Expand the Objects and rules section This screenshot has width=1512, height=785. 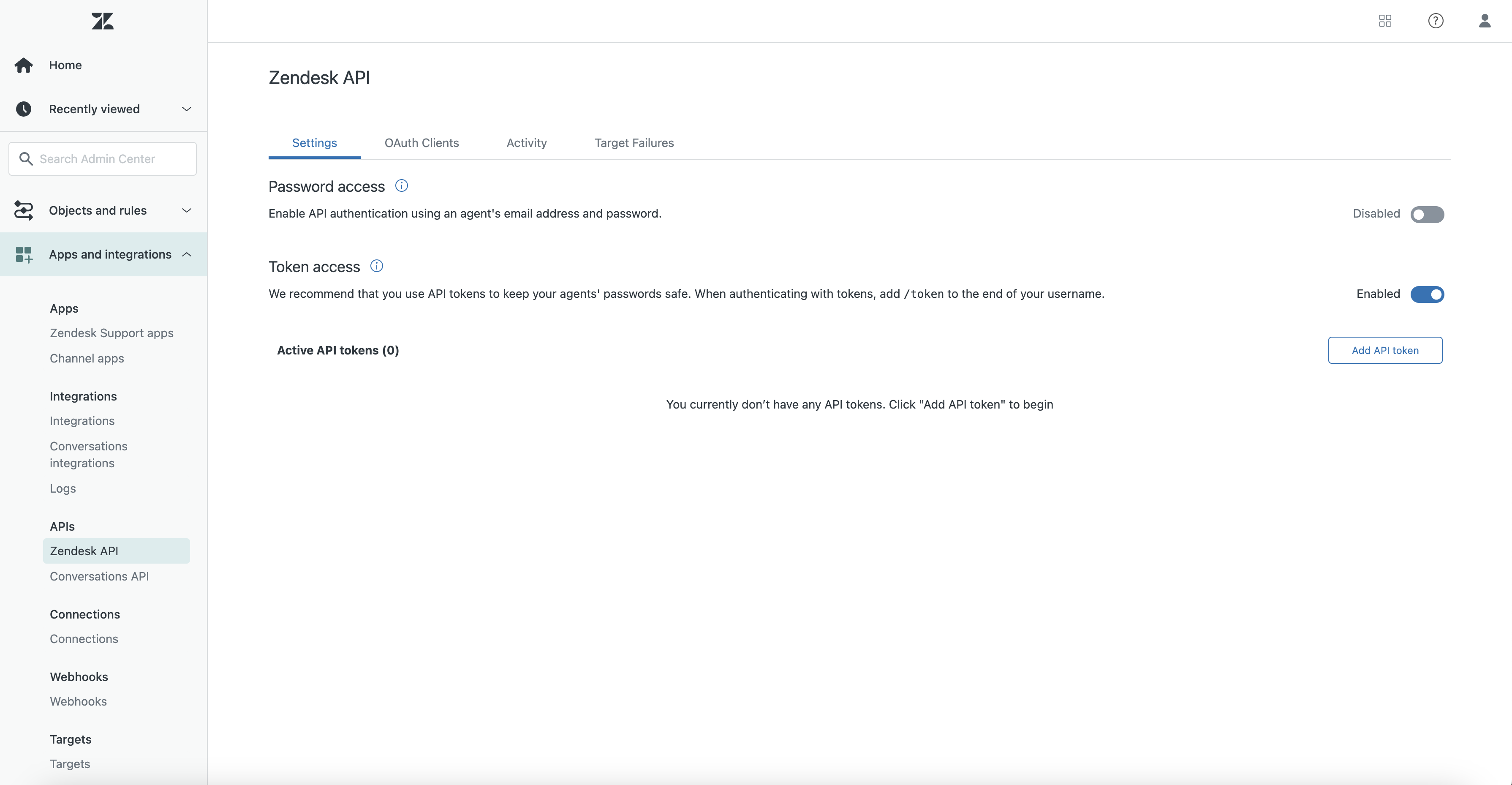click(x=187, y=210)
